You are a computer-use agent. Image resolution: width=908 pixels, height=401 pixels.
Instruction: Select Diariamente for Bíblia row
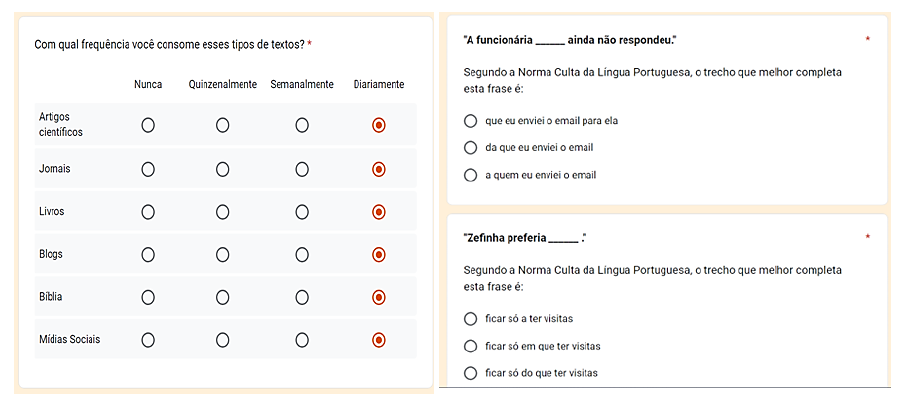click(x=379, y=297)
